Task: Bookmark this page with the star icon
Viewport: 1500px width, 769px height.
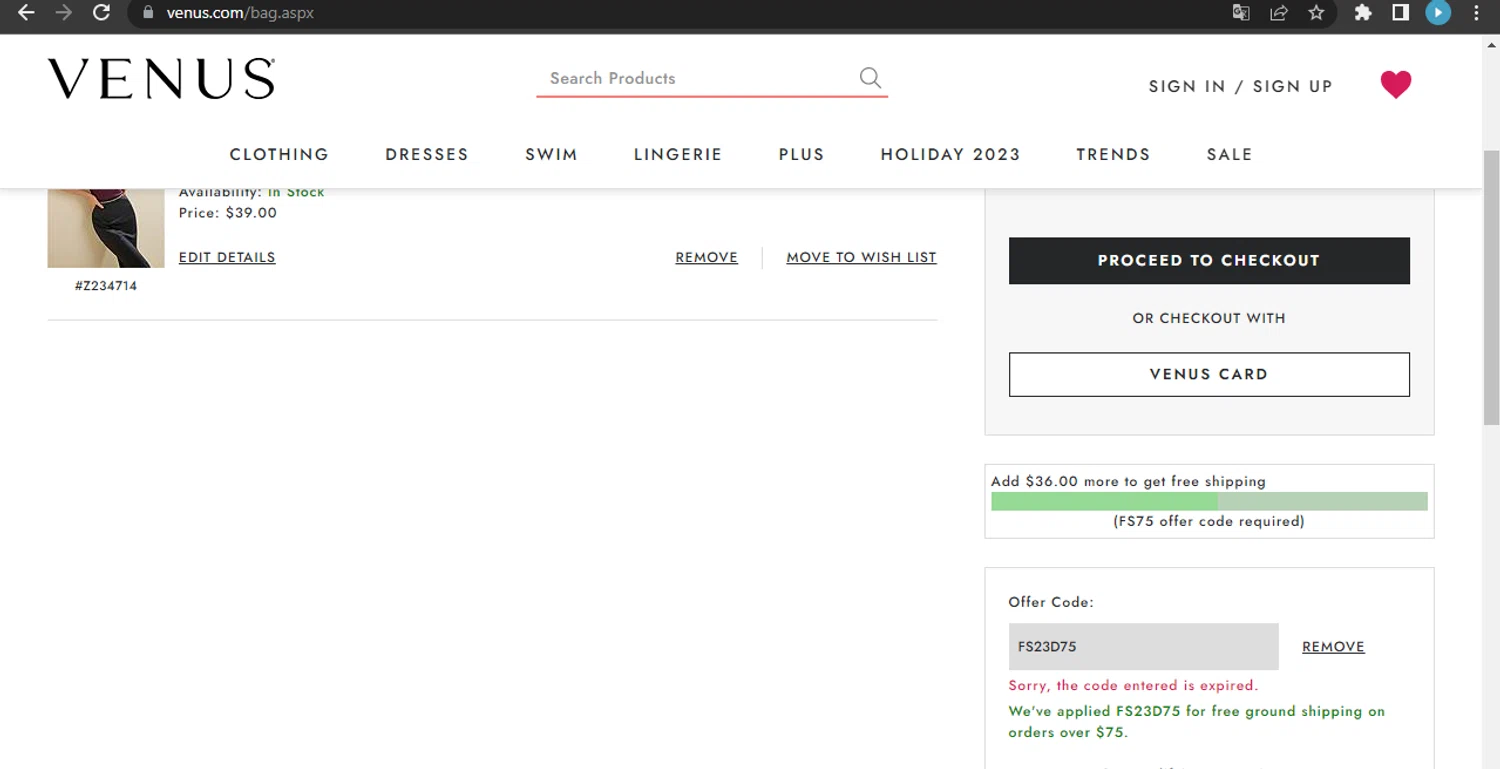Action: tap(1316, 13)
